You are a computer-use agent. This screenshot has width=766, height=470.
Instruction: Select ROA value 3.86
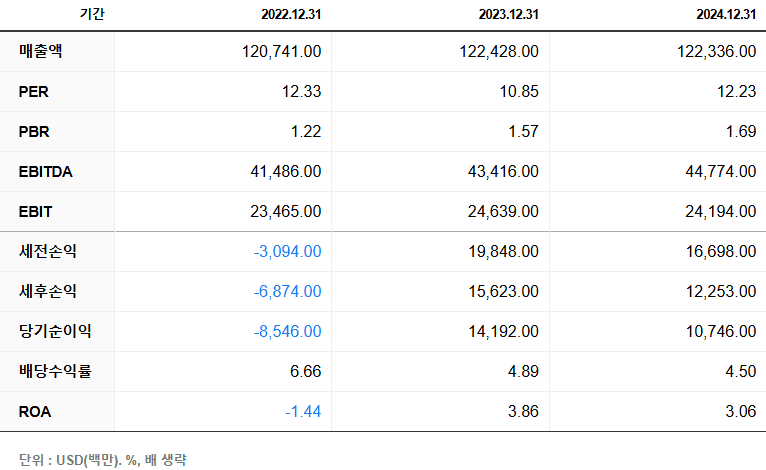click(523, 411)
